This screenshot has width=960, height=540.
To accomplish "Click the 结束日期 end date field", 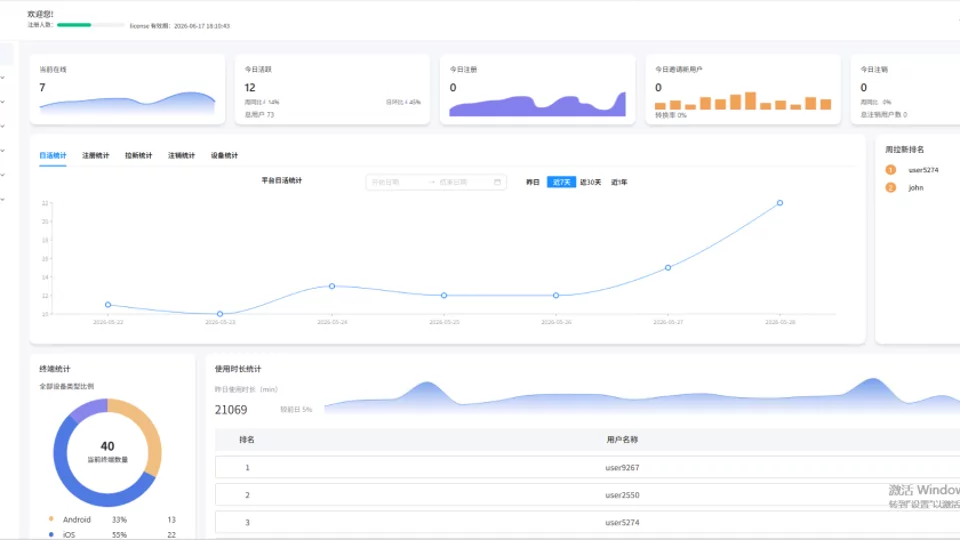I will tap(462, 182).
